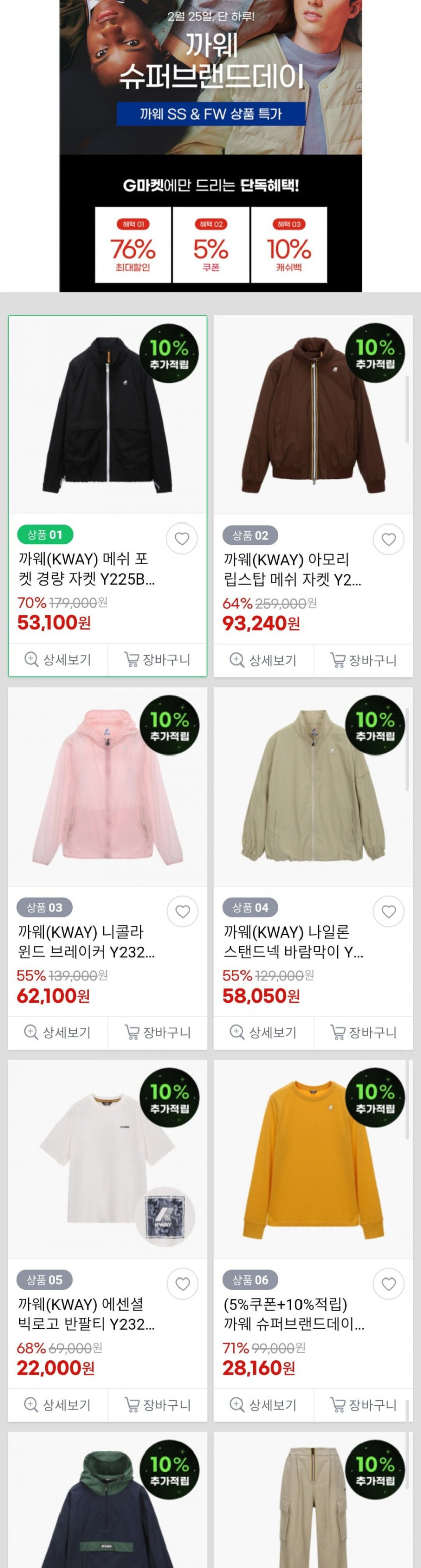Click magnifier icon under product 06
This screenshot has width=421, height=1568.
coord(236,1405)
